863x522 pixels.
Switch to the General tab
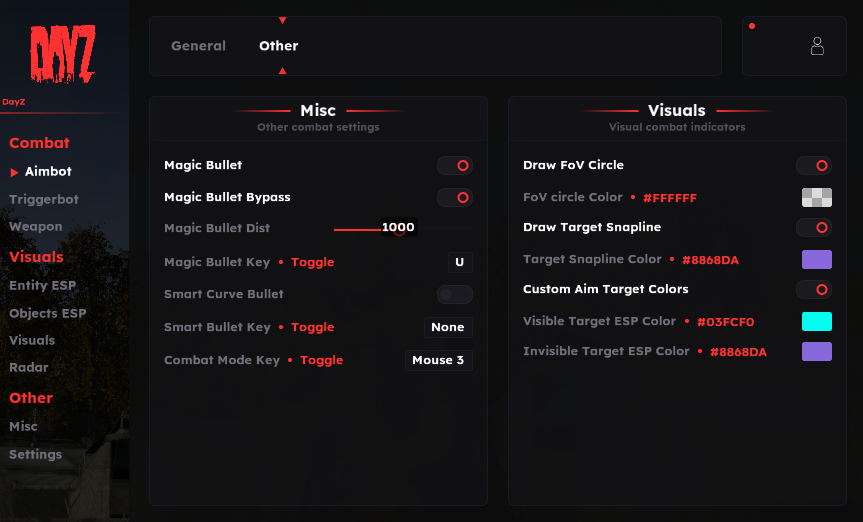click(198, 46)
